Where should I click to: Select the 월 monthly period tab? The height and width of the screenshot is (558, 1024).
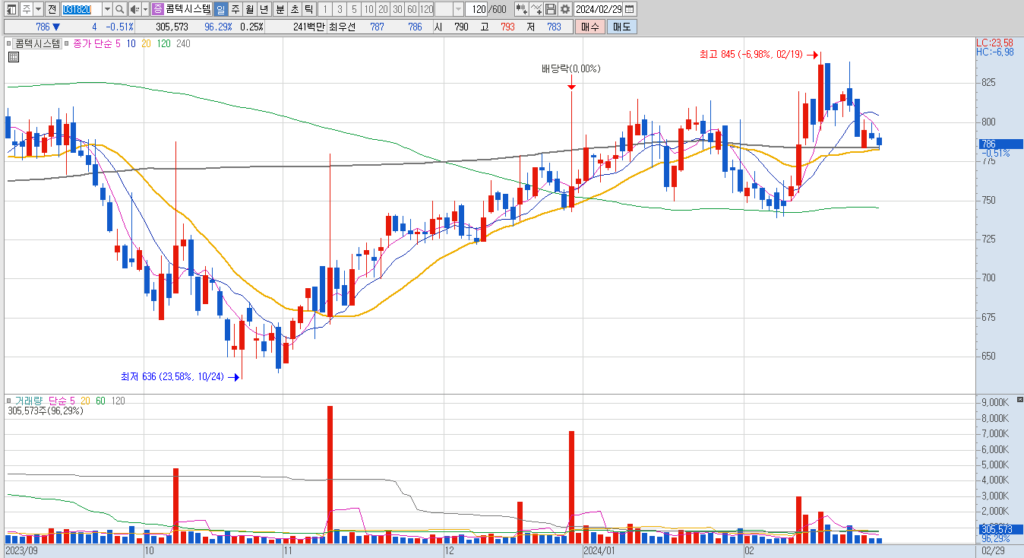(x=249, y=9)
